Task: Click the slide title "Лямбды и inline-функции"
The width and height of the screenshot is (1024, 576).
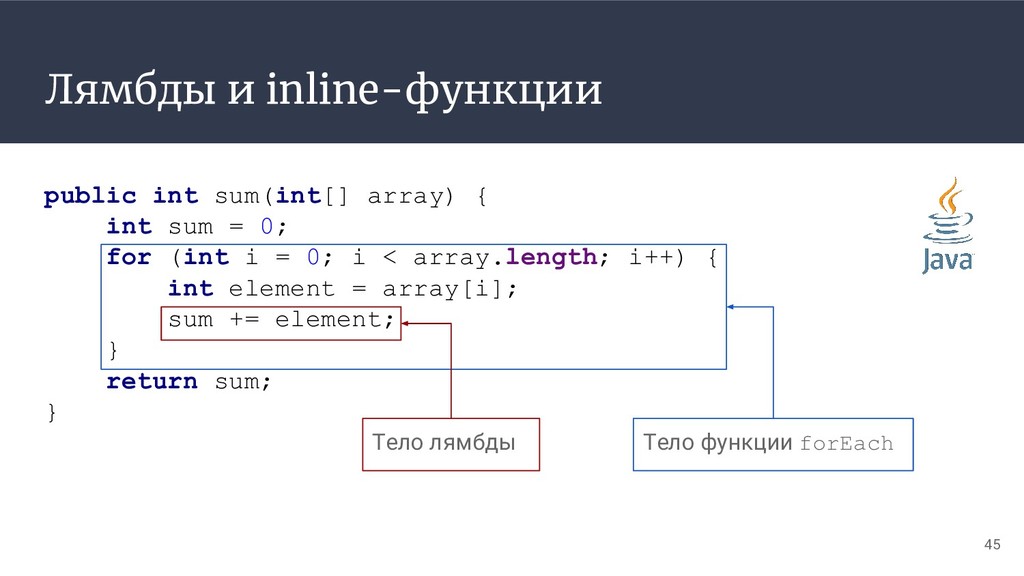Action: pos(323,89)
